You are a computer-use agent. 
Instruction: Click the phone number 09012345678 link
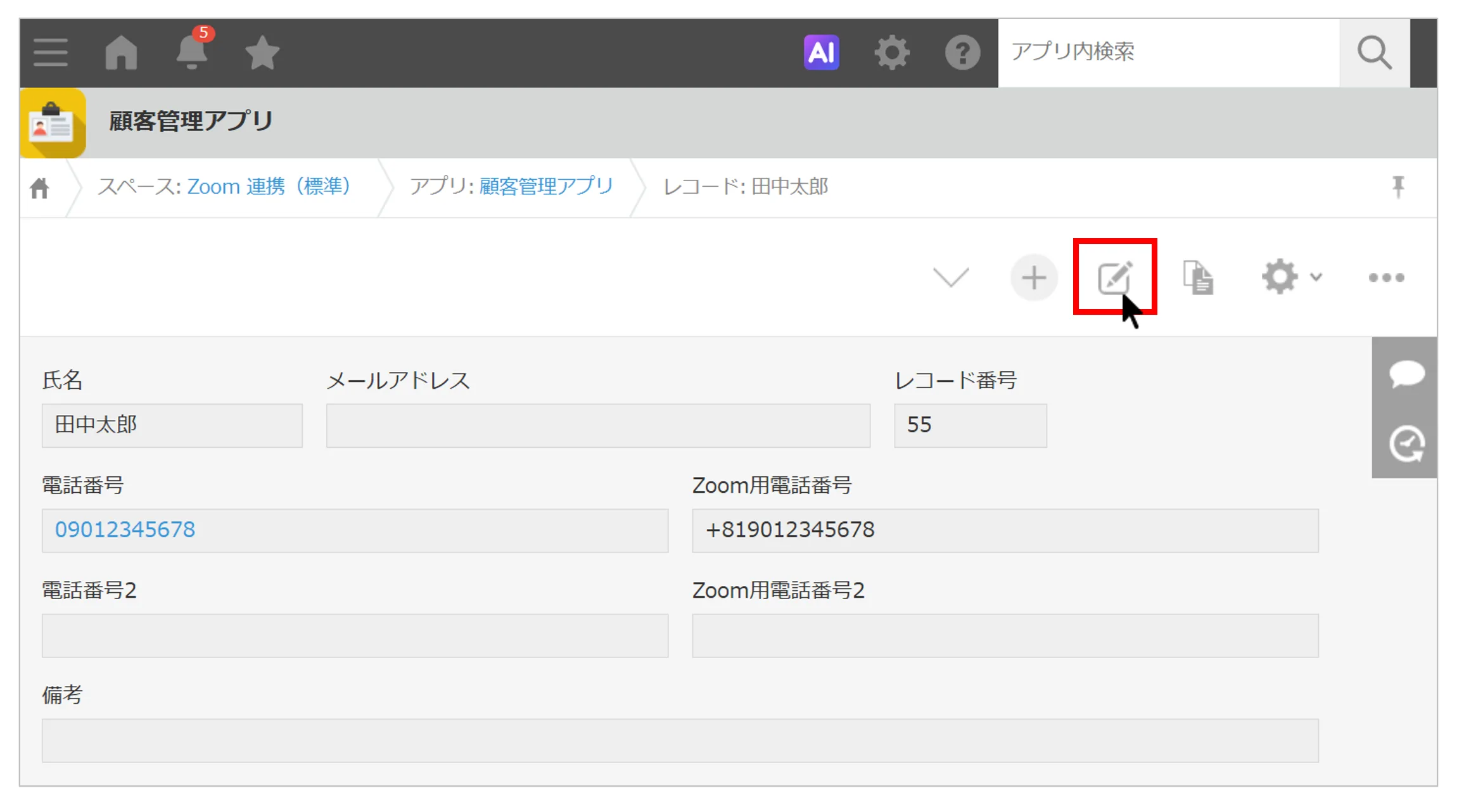click(125, 530)
